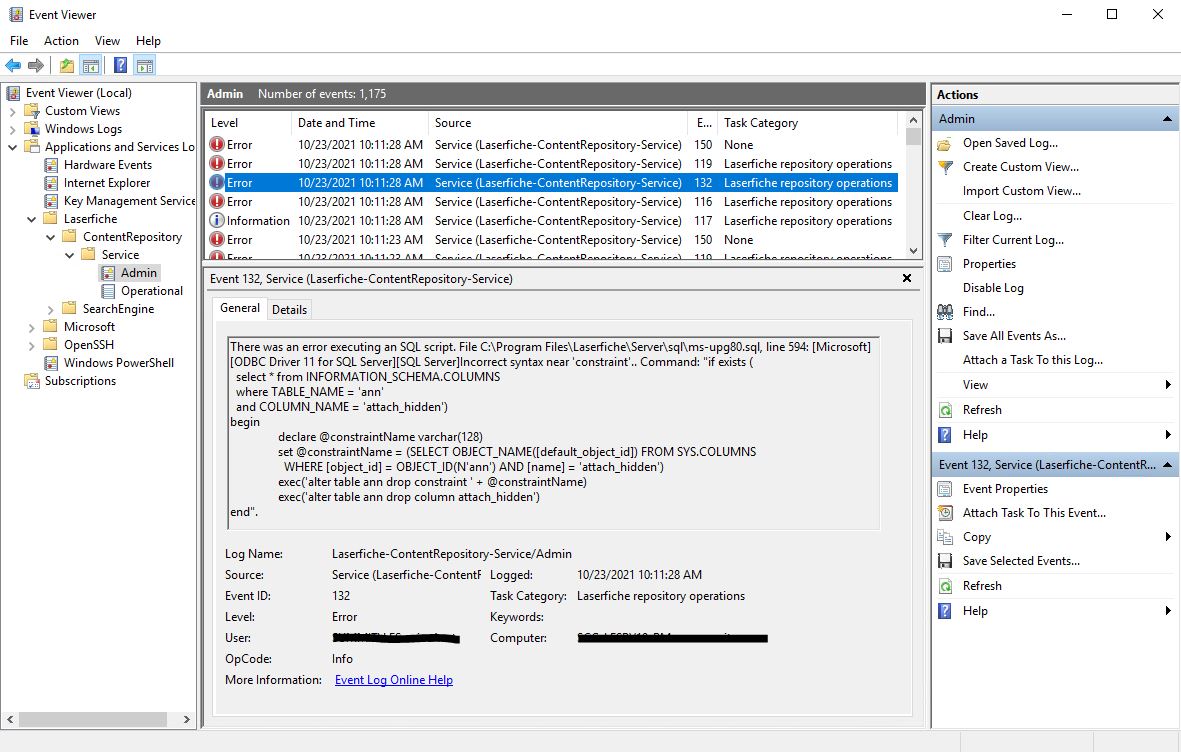Click the Event Properties icon
1181x752 pixels.
(x=944, y=489)
